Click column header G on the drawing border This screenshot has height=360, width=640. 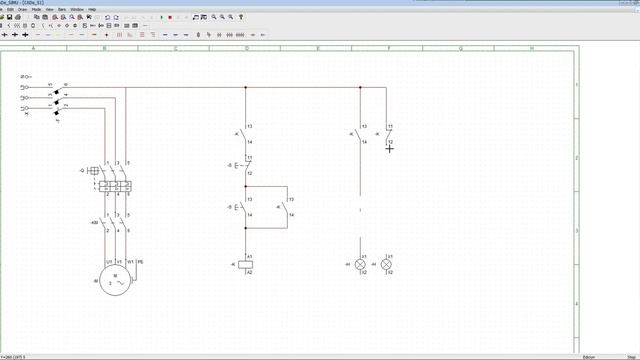pyautogui.click(x=460, y=48)
